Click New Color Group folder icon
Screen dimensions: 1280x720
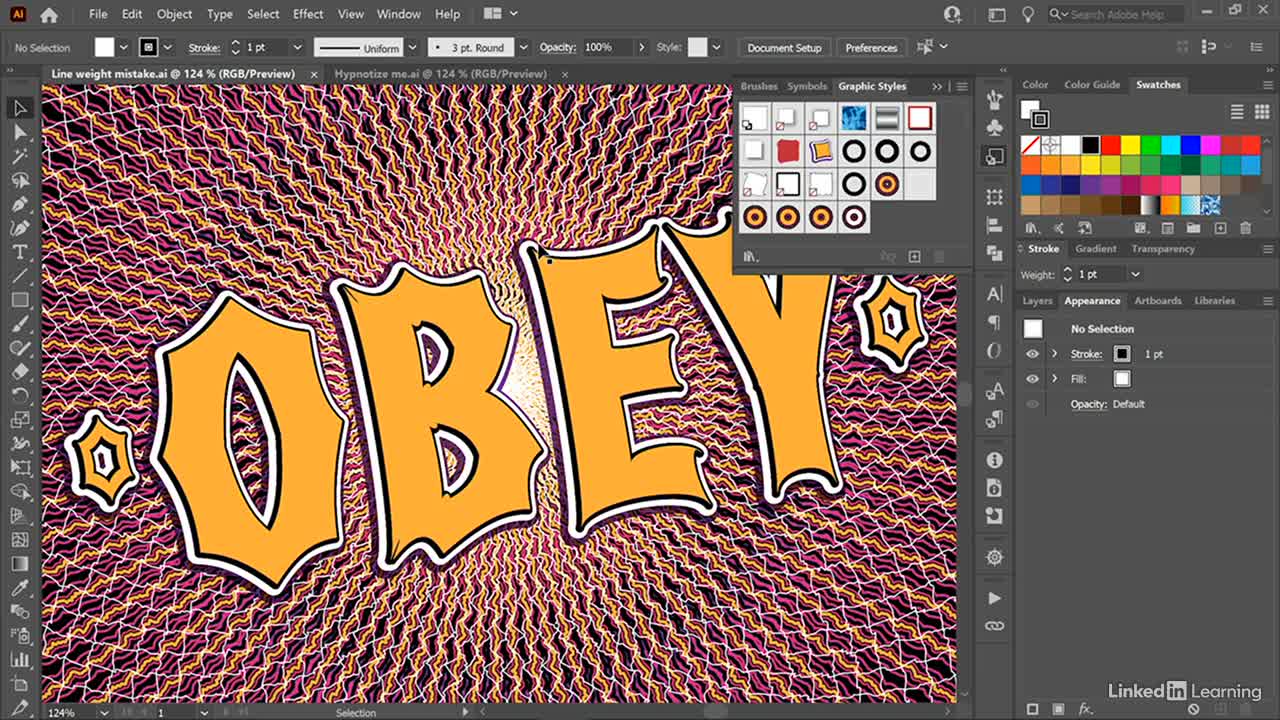point(1194,228)
